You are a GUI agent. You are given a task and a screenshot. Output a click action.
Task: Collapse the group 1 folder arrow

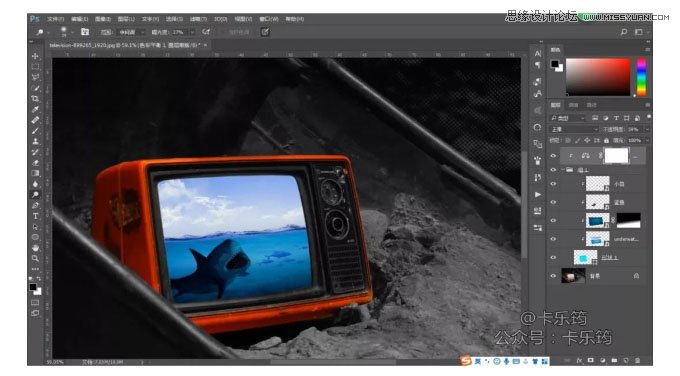click(562, 170)
